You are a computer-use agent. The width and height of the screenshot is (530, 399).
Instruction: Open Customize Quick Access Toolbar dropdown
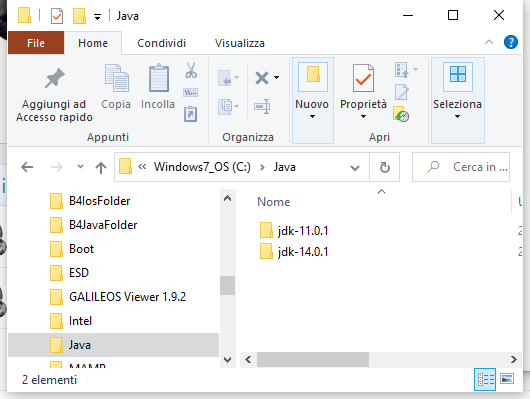pos(97,17)
